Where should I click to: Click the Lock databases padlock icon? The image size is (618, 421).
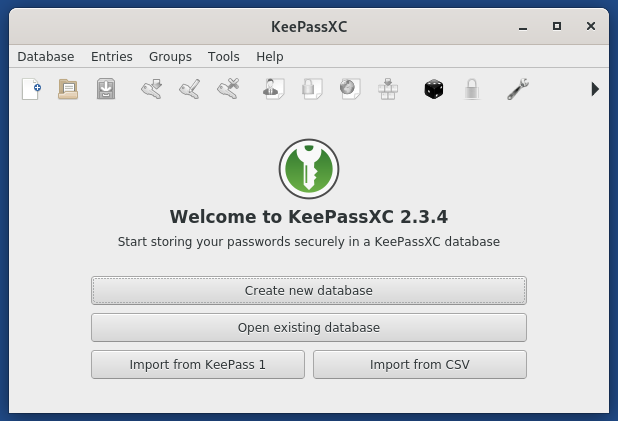tap(471, 89)
